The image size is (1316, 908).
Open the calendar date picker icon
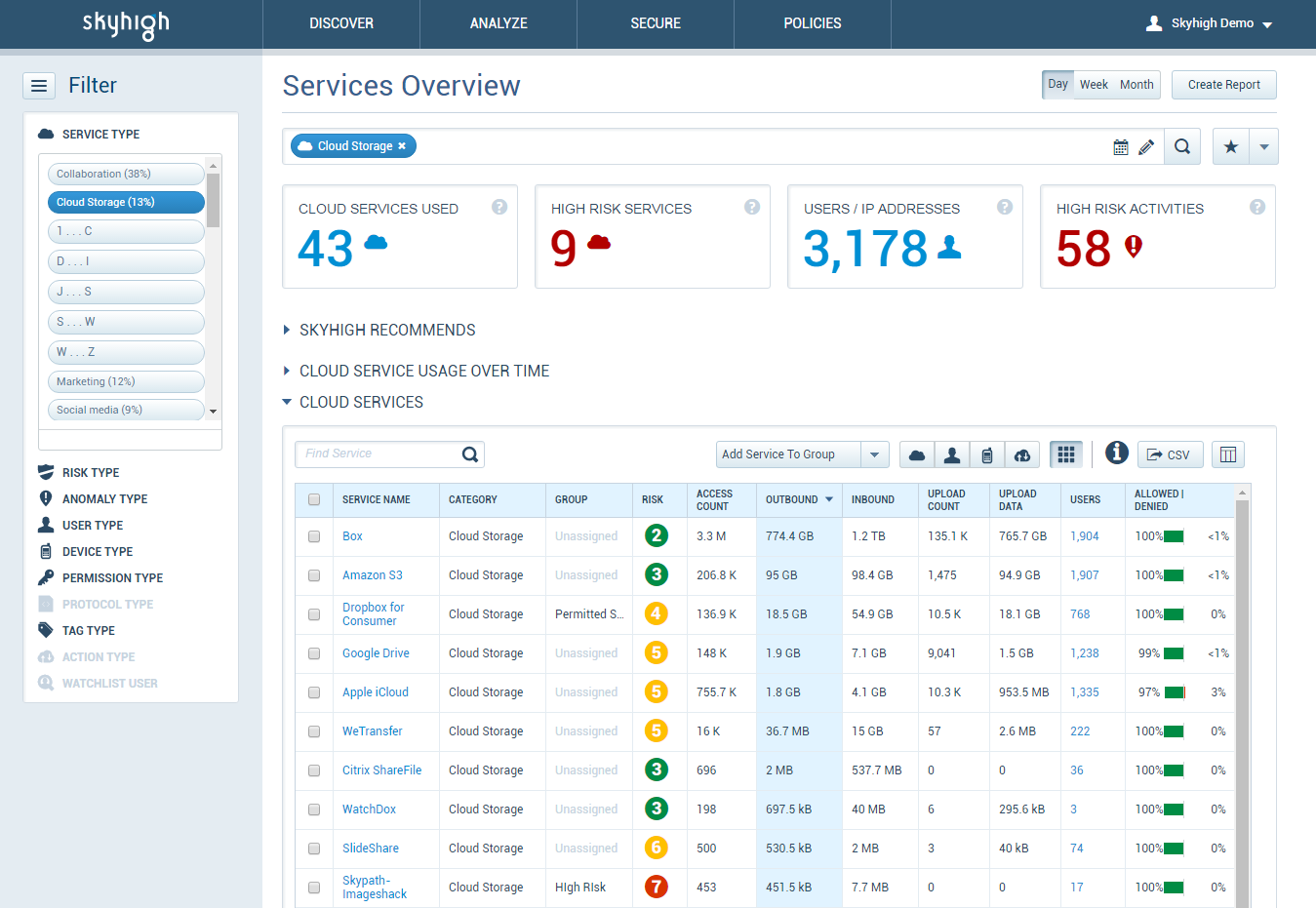tap(1121, 147)
